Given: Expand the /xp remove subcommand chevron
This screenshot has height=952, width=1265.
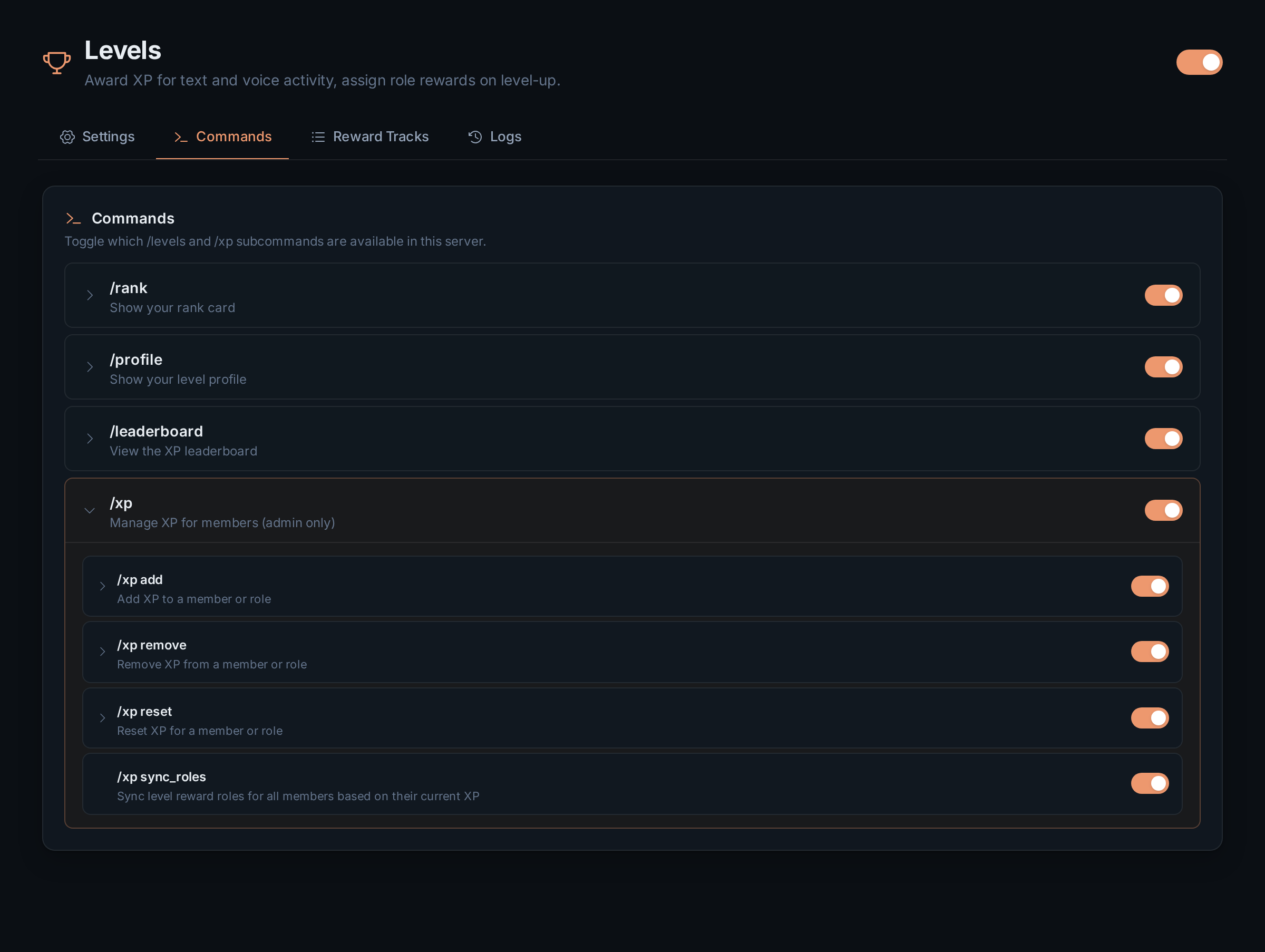Looking at the screenshot, I should point(102,651).
